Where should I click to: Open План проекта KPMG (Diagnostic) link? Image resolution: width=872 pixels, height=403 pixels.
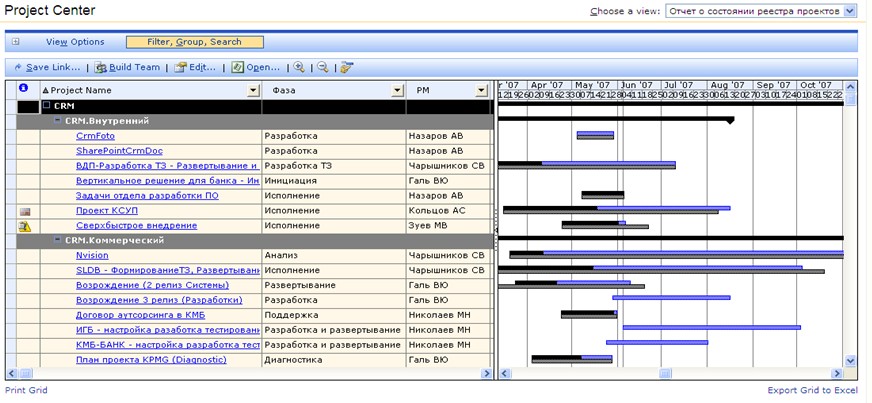(151, 360)
